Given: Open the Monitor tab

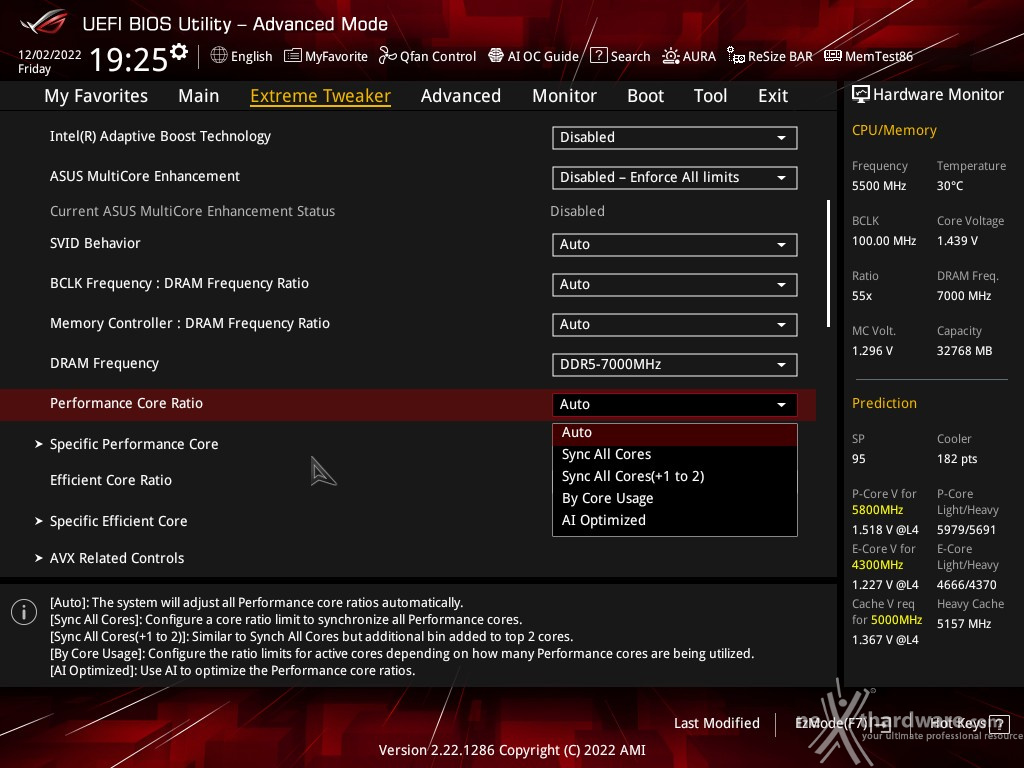Looking at the screenshot, I should (x=564, y=96).
